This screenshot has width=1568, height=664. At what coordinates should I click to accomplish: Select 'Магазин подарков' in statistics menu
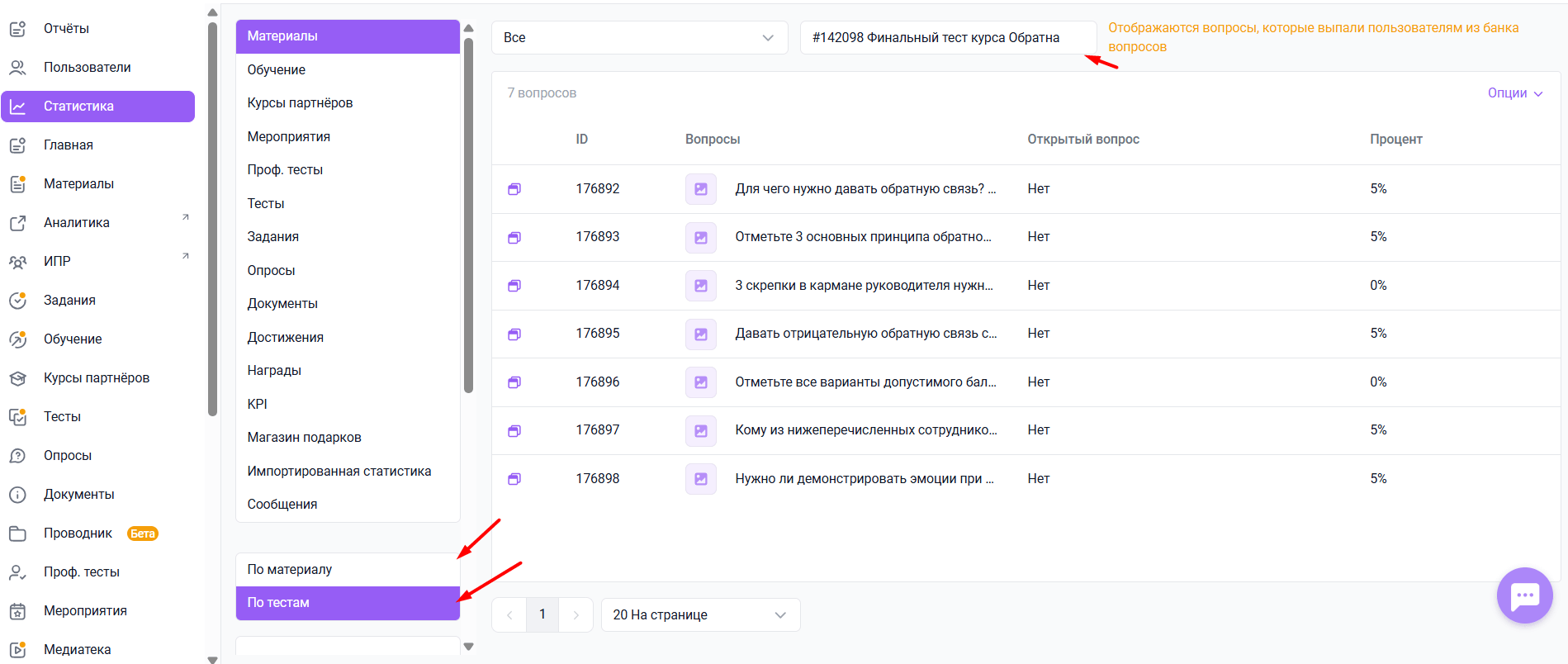pos(305,438)
